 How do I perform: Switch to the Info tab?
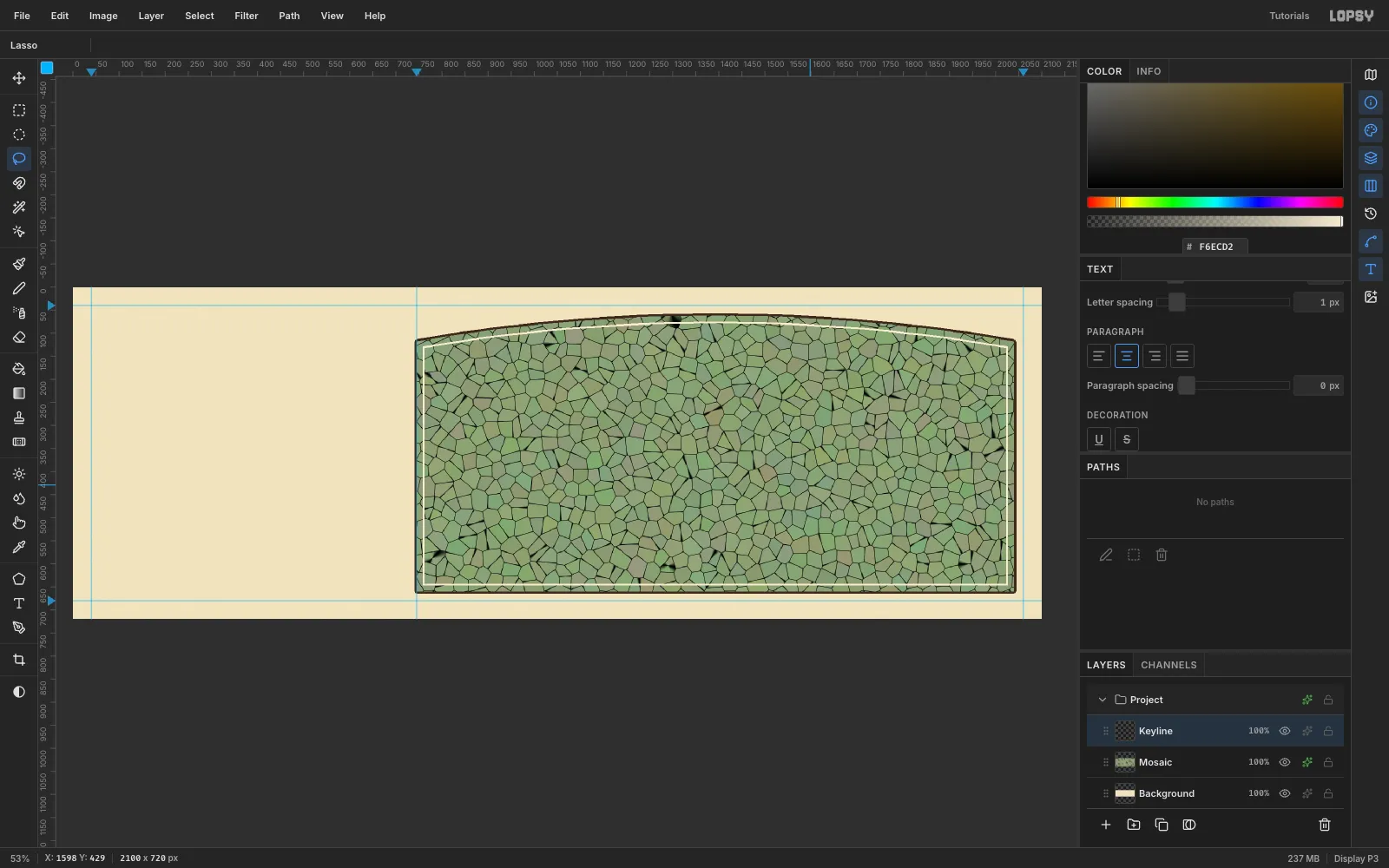tap(1149, 71)
